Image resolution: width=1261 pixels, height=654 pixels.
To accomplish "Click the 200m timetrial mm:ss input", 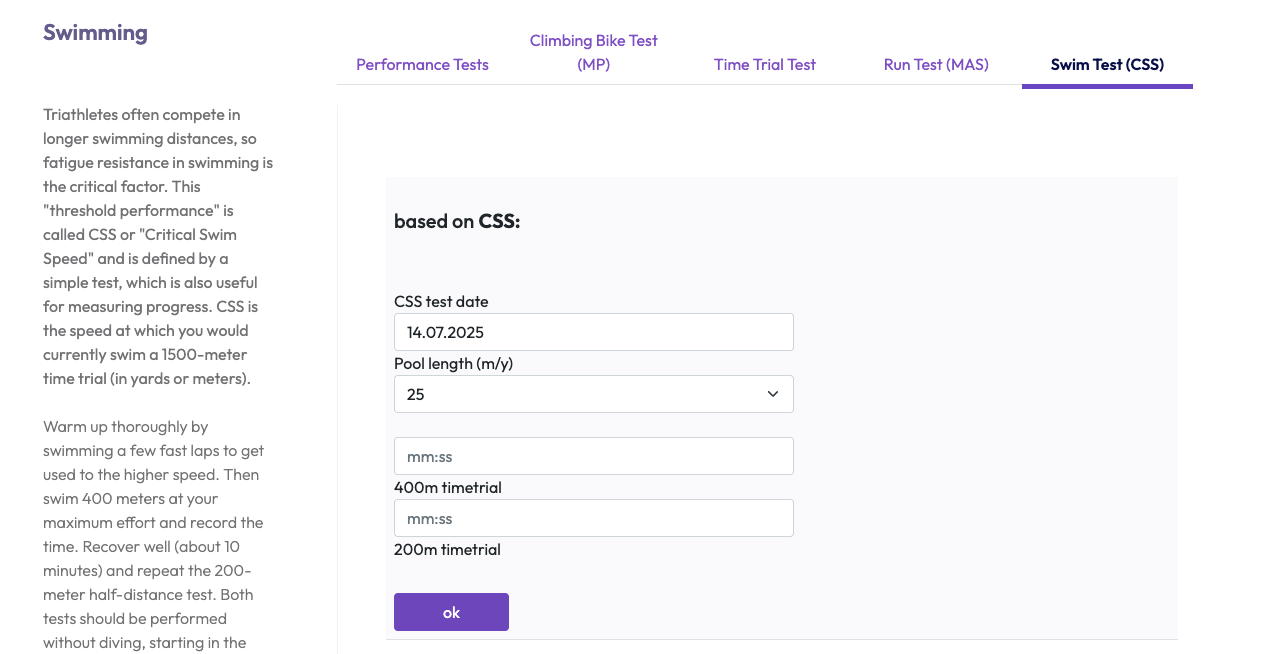I will (594, 518).
